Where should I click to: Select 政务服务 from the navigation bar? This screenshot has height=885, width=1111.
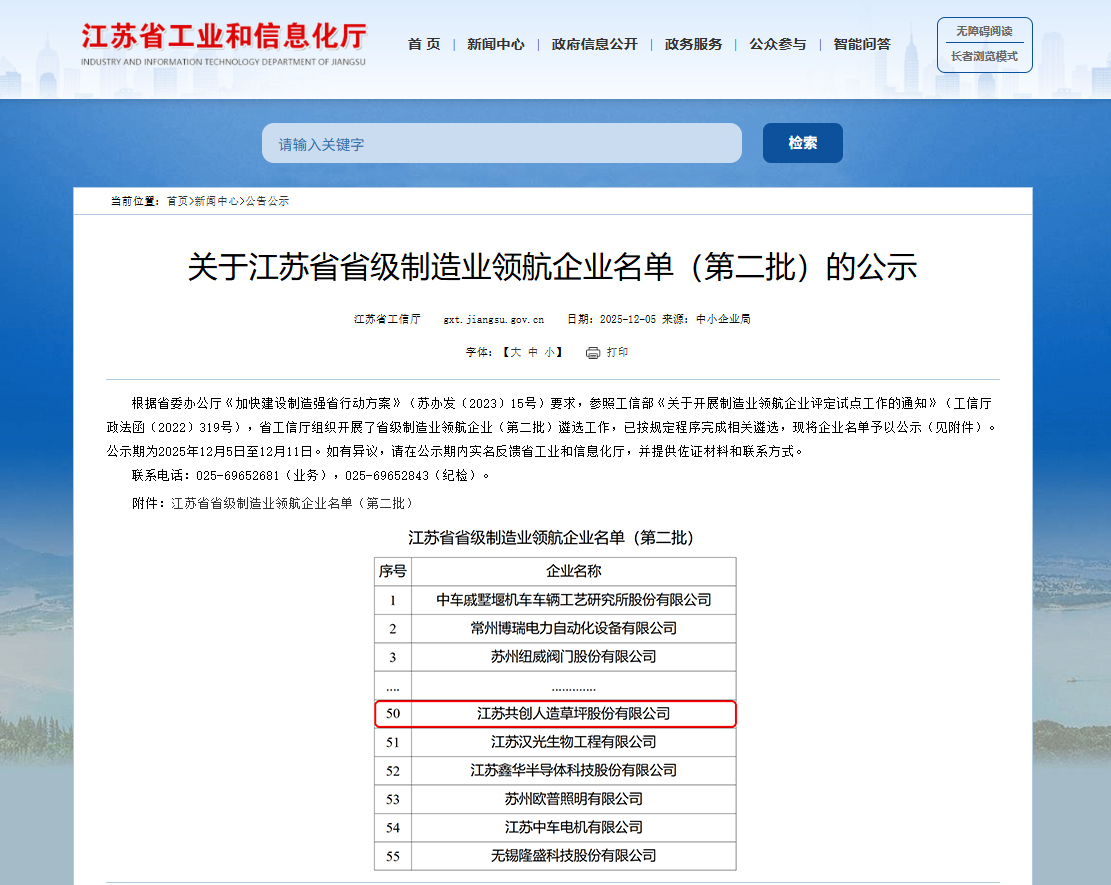tap(693, 44)
